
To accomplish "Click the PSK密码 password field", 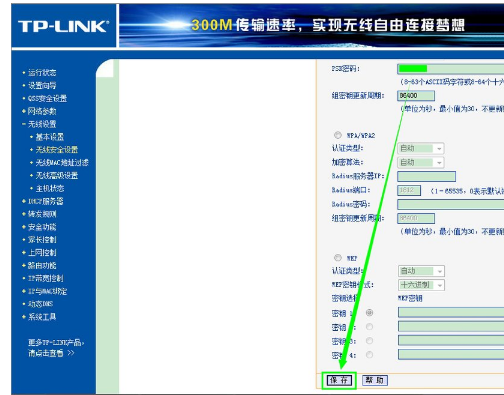I will click(x=451, y=69).
